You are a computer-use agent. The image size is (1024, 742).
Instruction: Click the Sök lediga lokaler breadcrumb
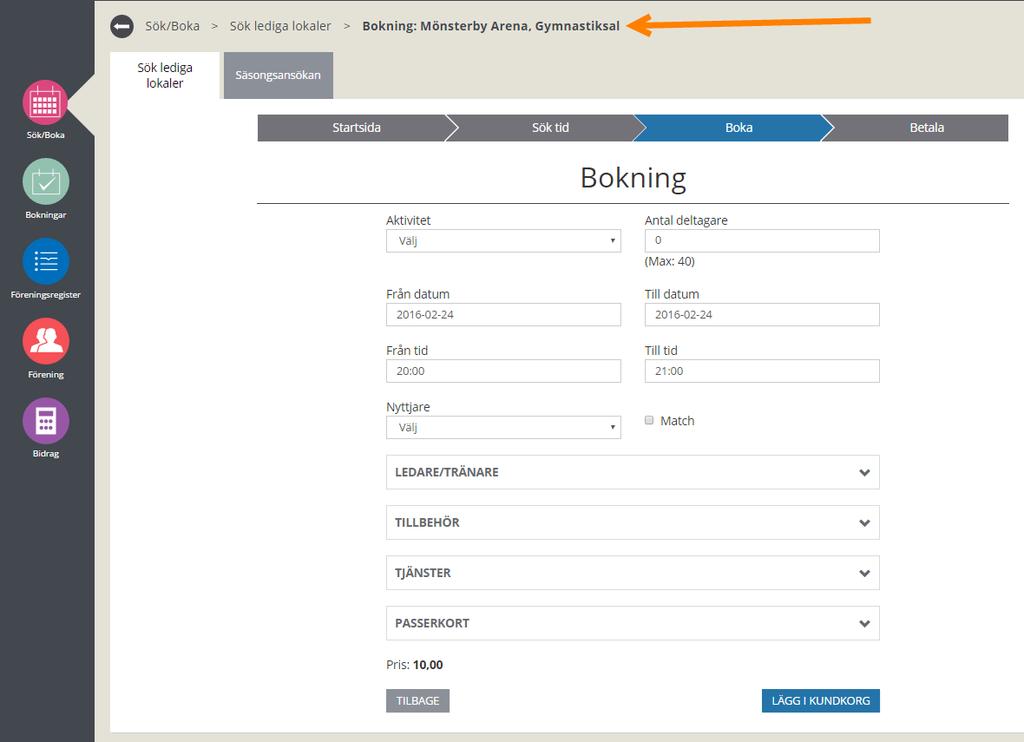pyautogui.click(x=280, y=26)
